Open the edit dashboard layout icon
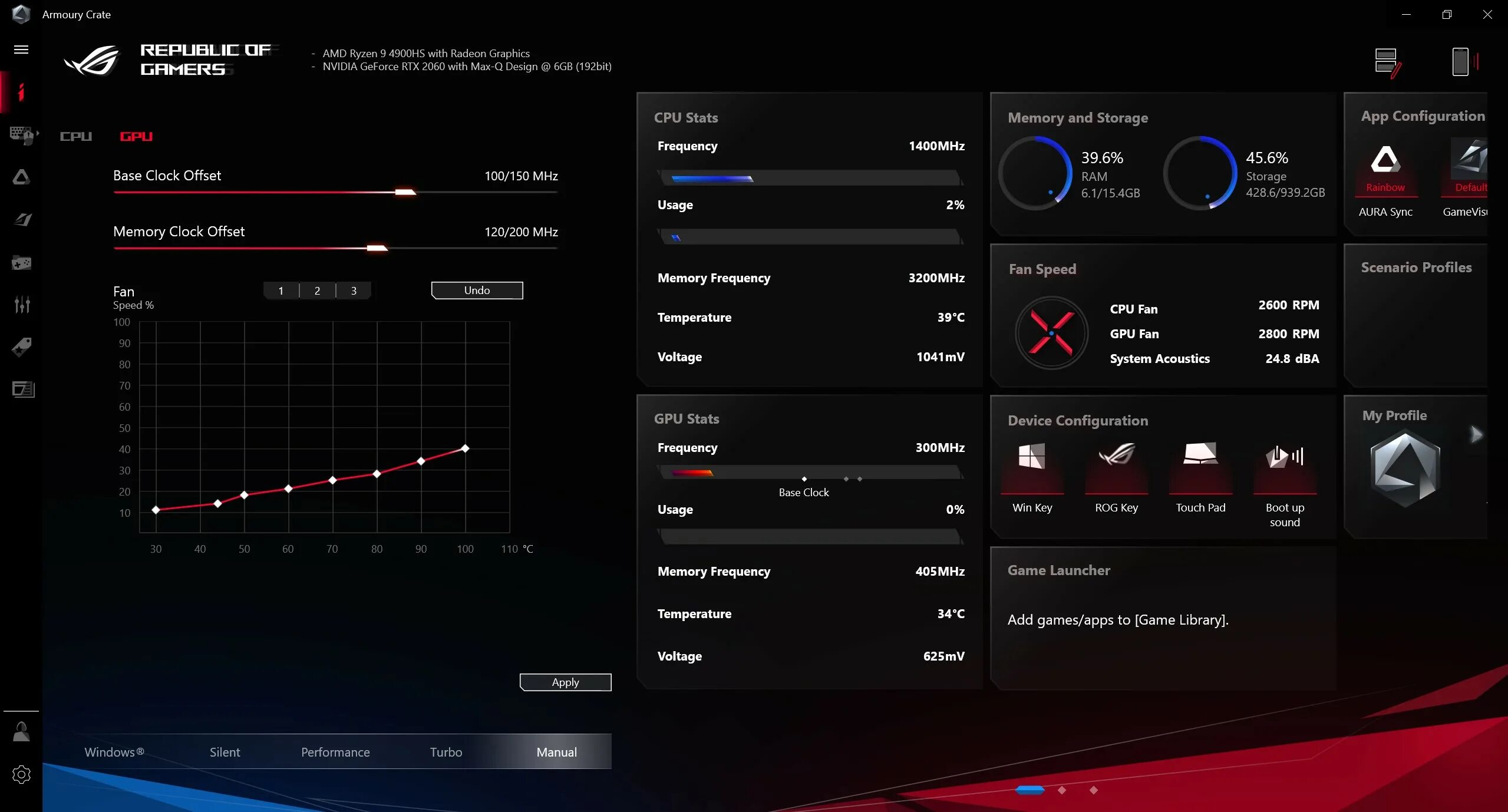Viewport: 1508px width, 812px height. [x=1388, y=62]
